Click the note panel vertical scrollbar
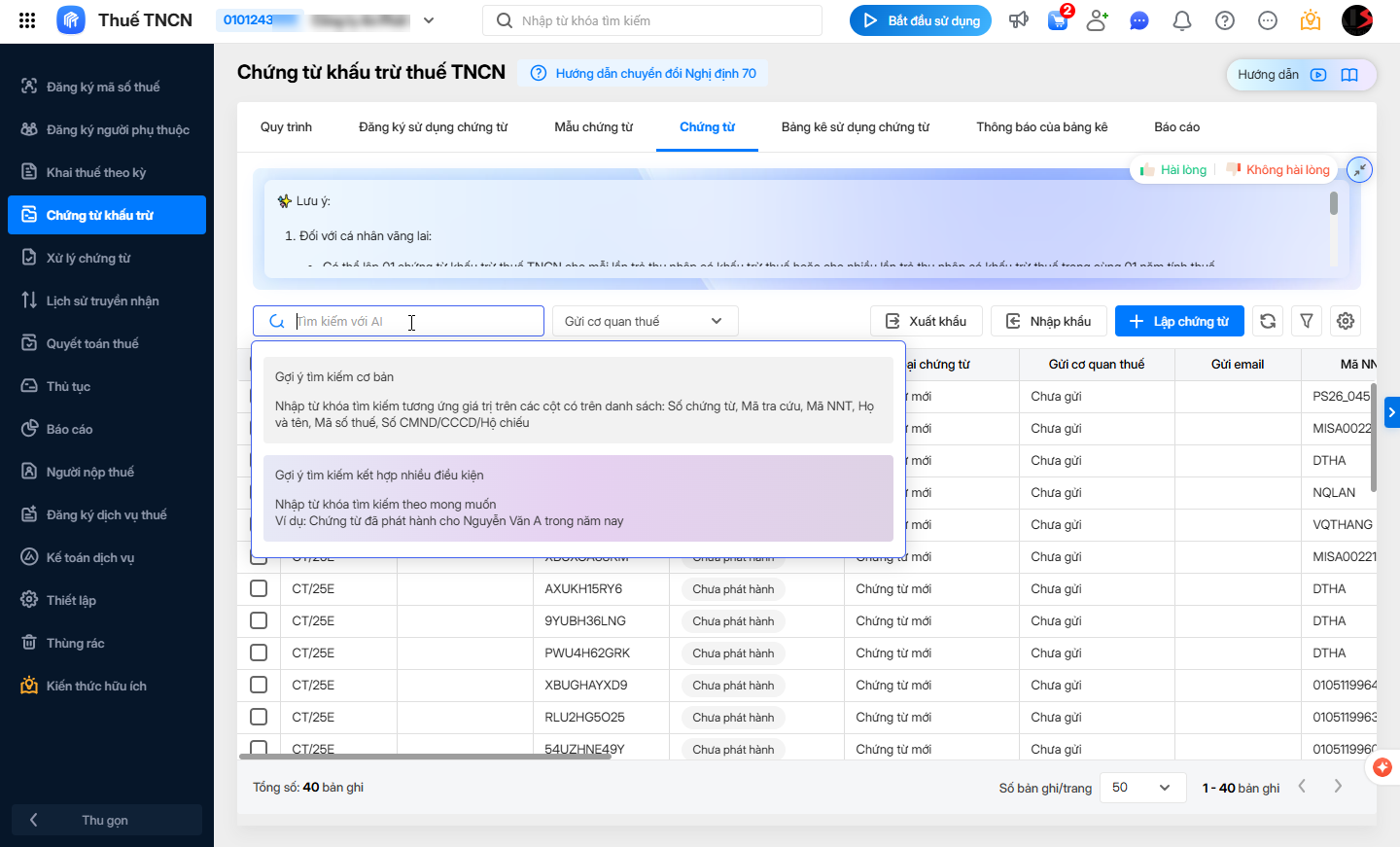The width and height of the screenshot is (1400, 847). 1333,204
